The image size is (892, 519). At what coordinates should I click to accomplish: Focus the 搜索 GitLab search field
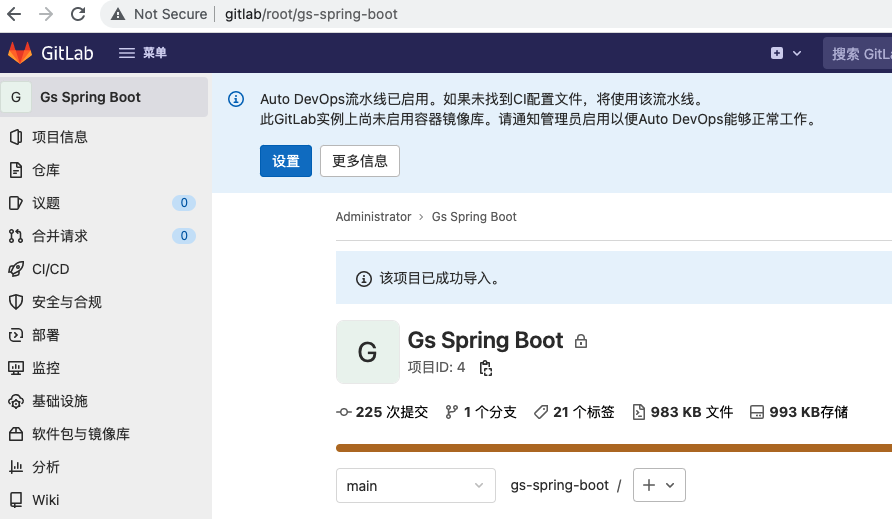click(857, 53)
